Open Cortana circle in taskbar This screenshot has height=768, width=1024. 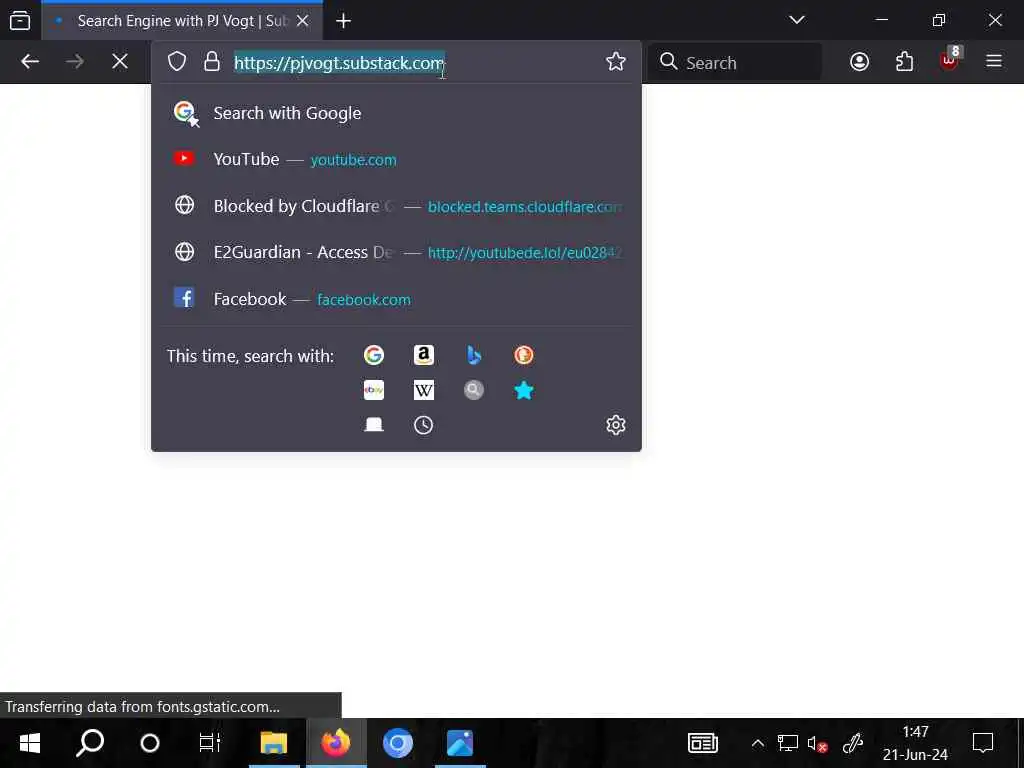[x=150, y=743]
